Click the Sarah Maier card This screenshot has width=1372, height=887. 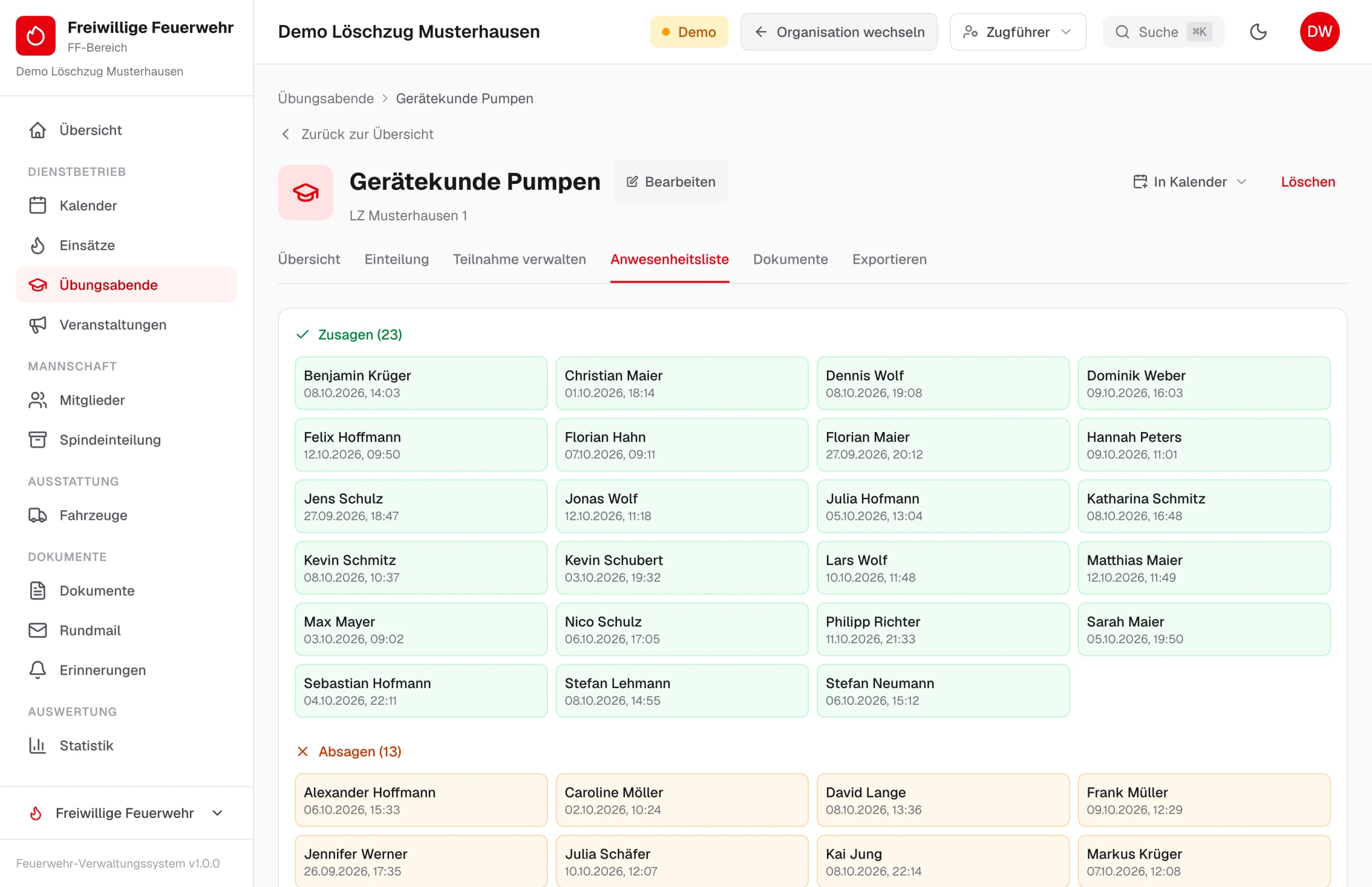coord(1204,629)
